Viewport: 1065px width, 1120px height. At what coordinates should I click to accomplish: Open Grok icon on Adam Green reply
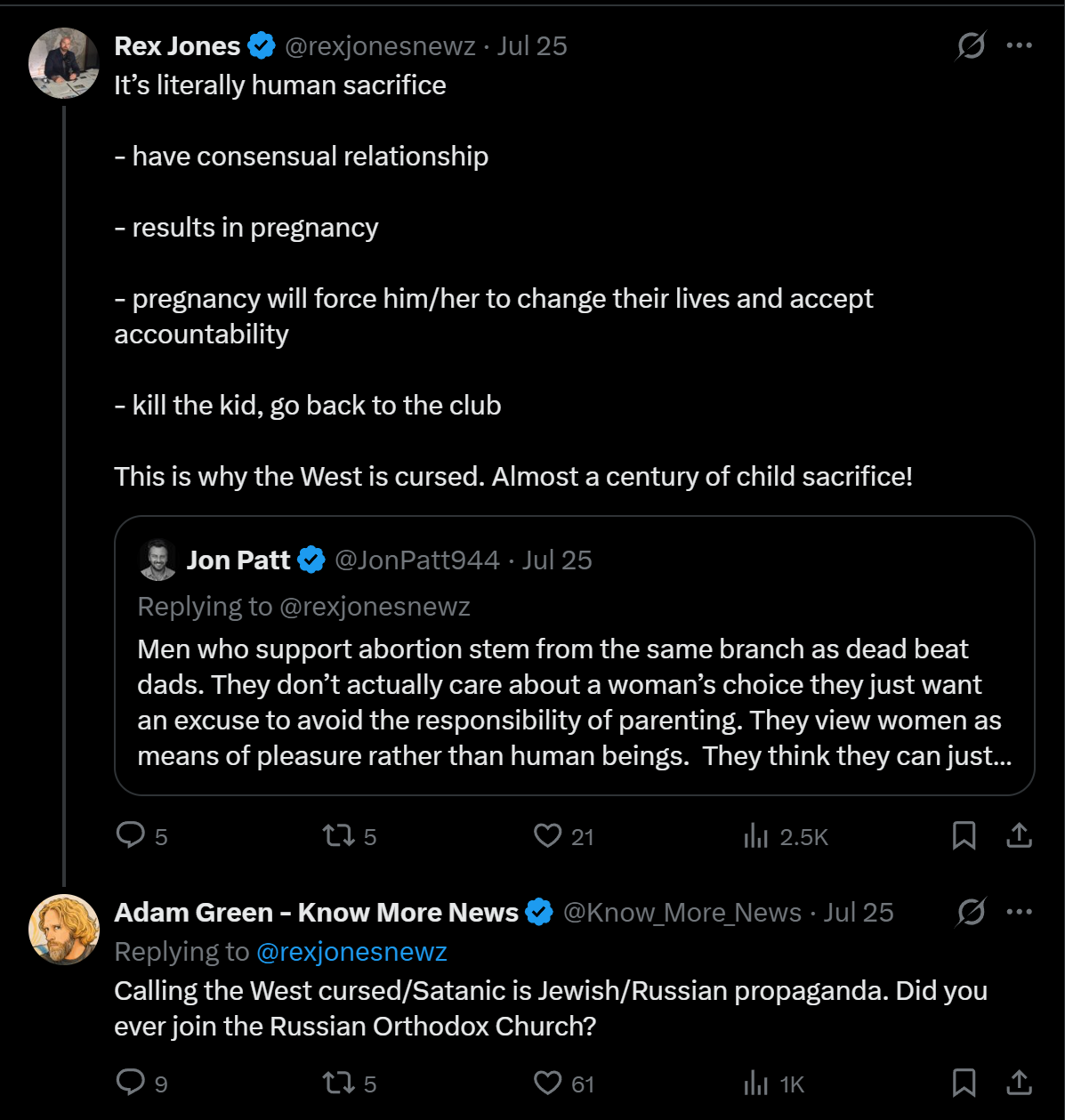[x=971, y=912]
